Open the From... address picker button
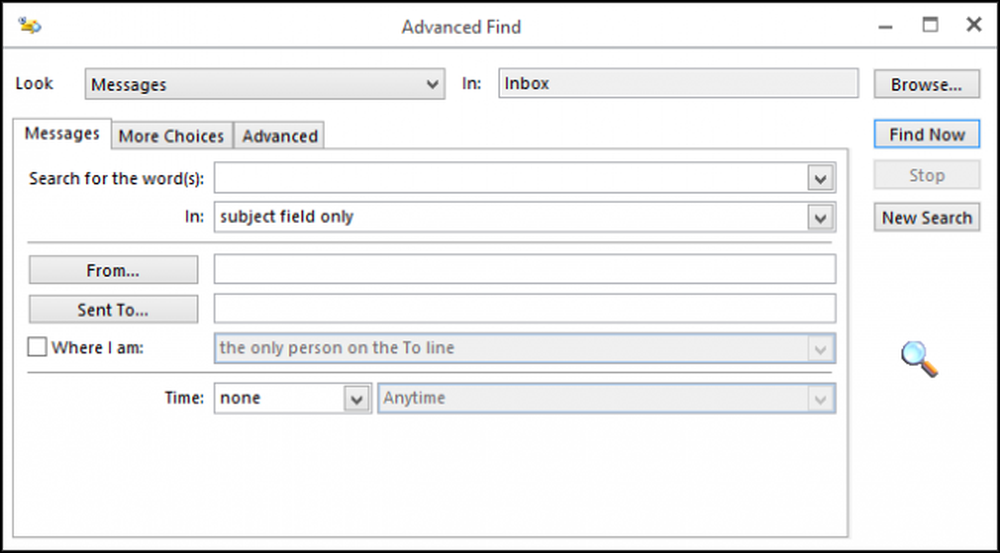The width and height of the screenshot is (1000, 553). point(114,270)
